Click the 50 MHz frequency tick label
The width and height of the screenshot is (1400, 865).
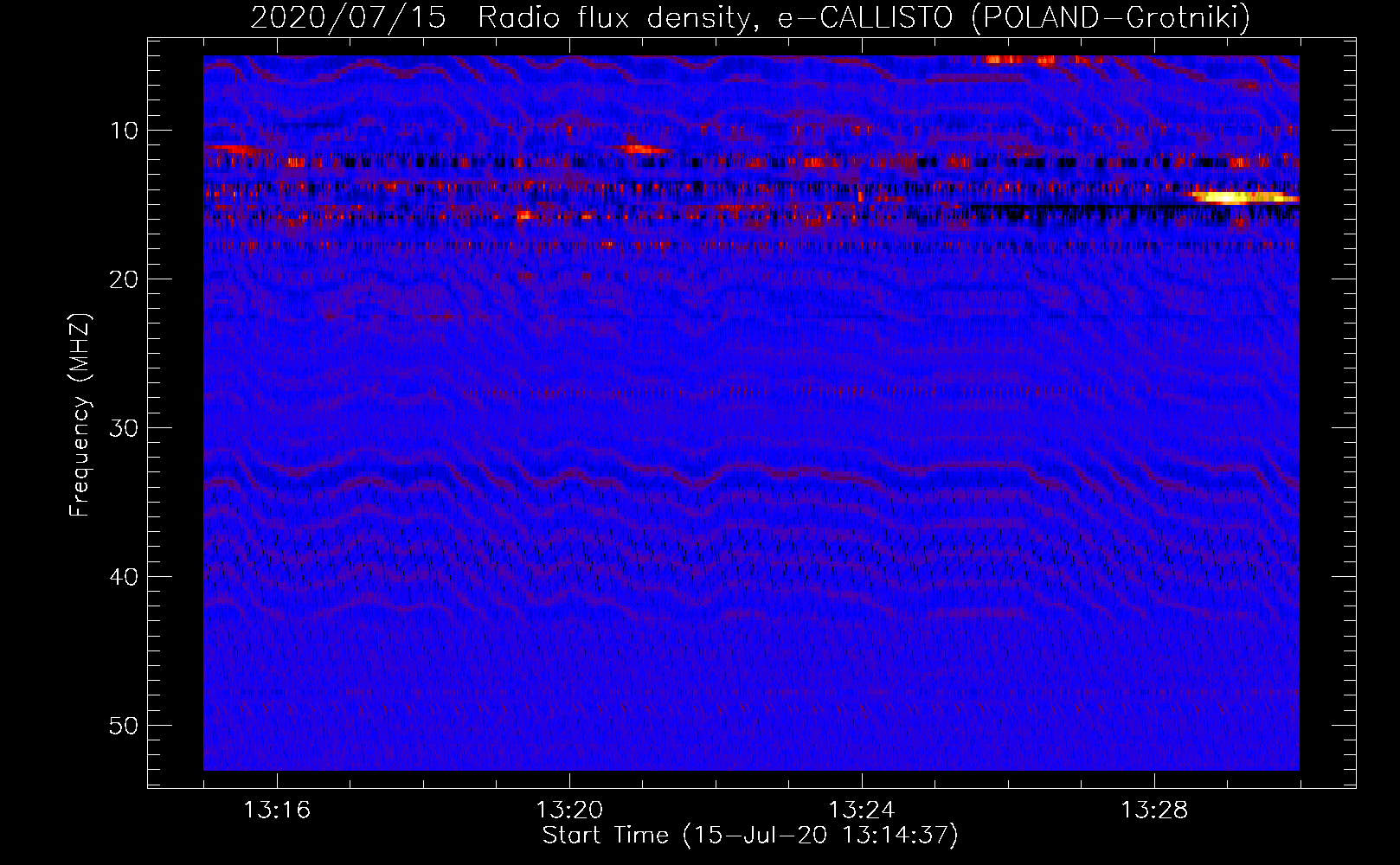pyautogui.click(x=124, y=726)
